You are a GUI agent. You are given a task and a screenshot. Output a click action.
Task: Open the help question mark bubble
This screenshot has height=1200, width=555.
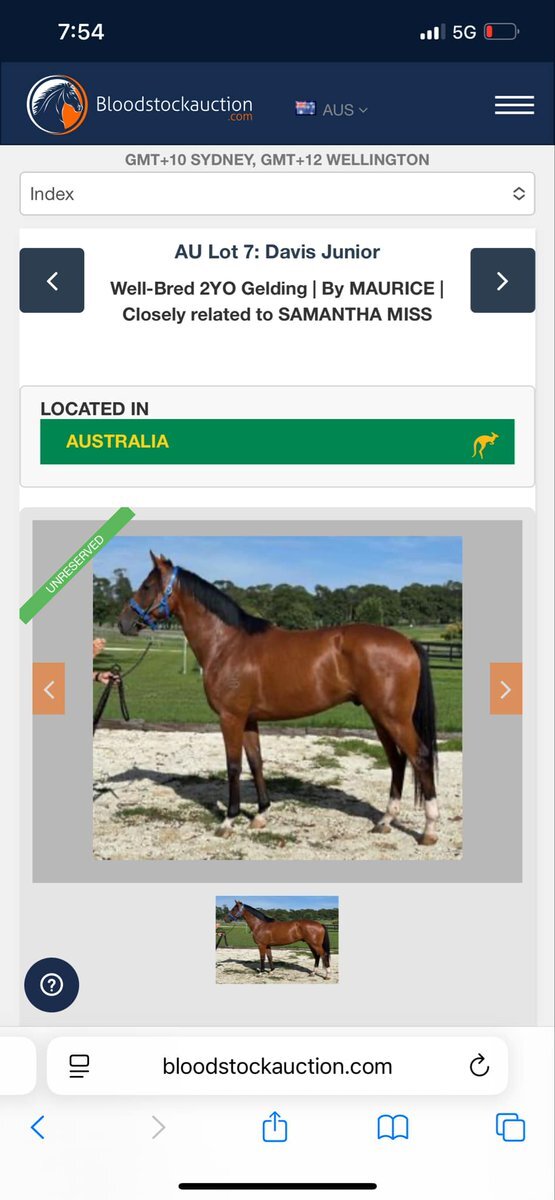tap(52, 985)
